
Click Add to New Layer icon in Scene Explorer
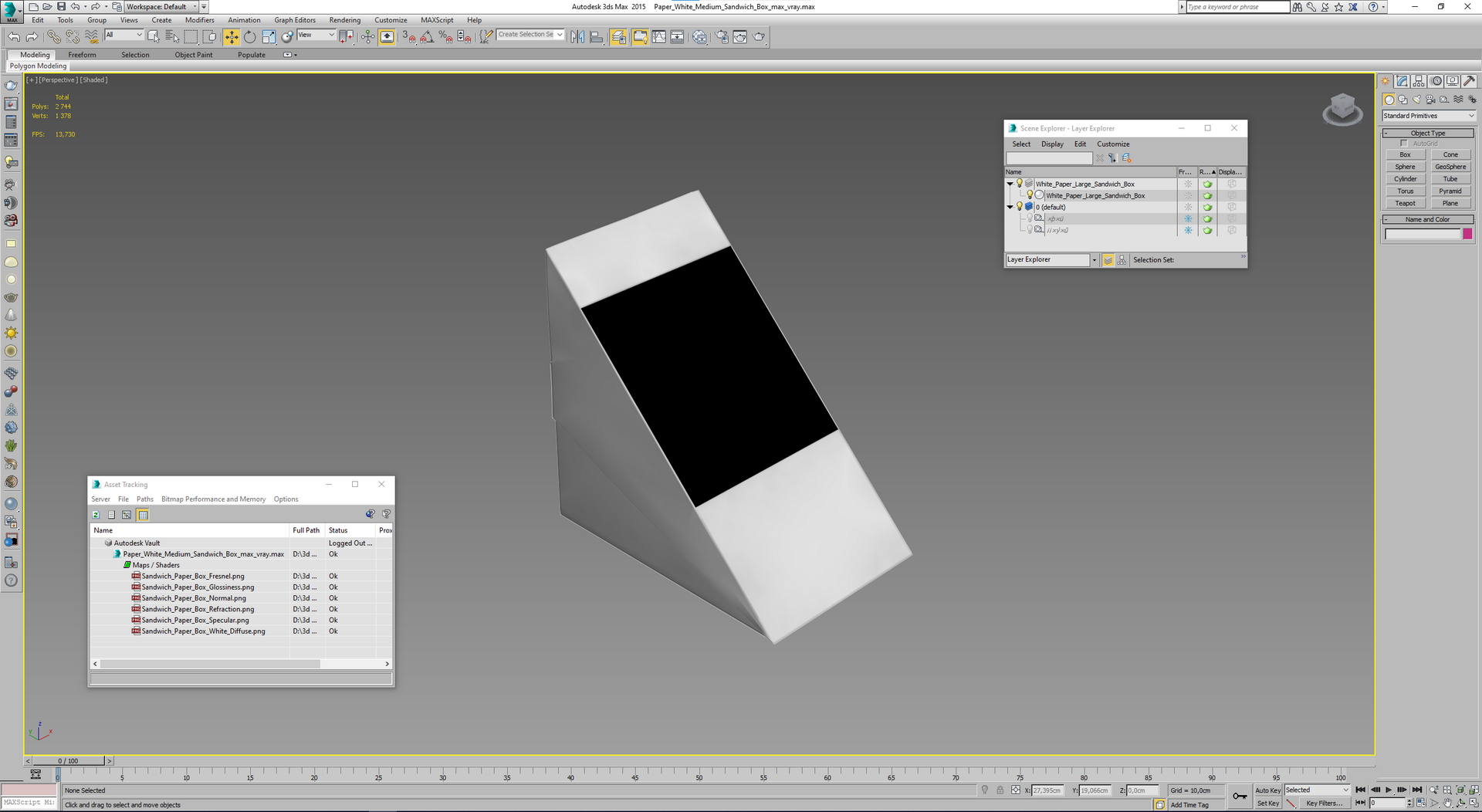[x=1126, y=158]
